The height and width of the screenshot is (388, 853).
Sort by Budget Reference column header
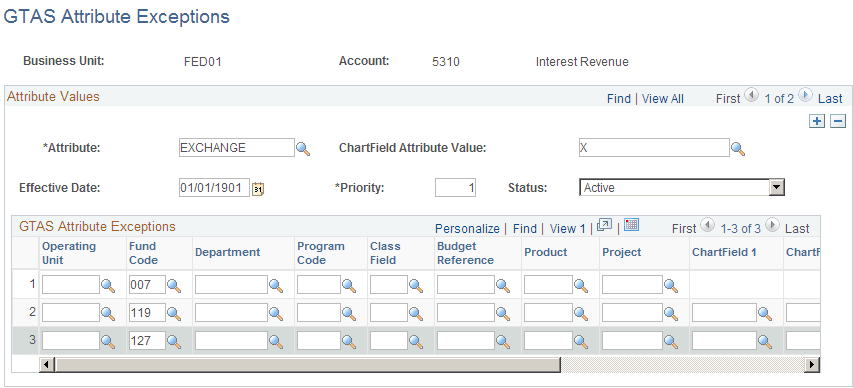tap(465, 253)
